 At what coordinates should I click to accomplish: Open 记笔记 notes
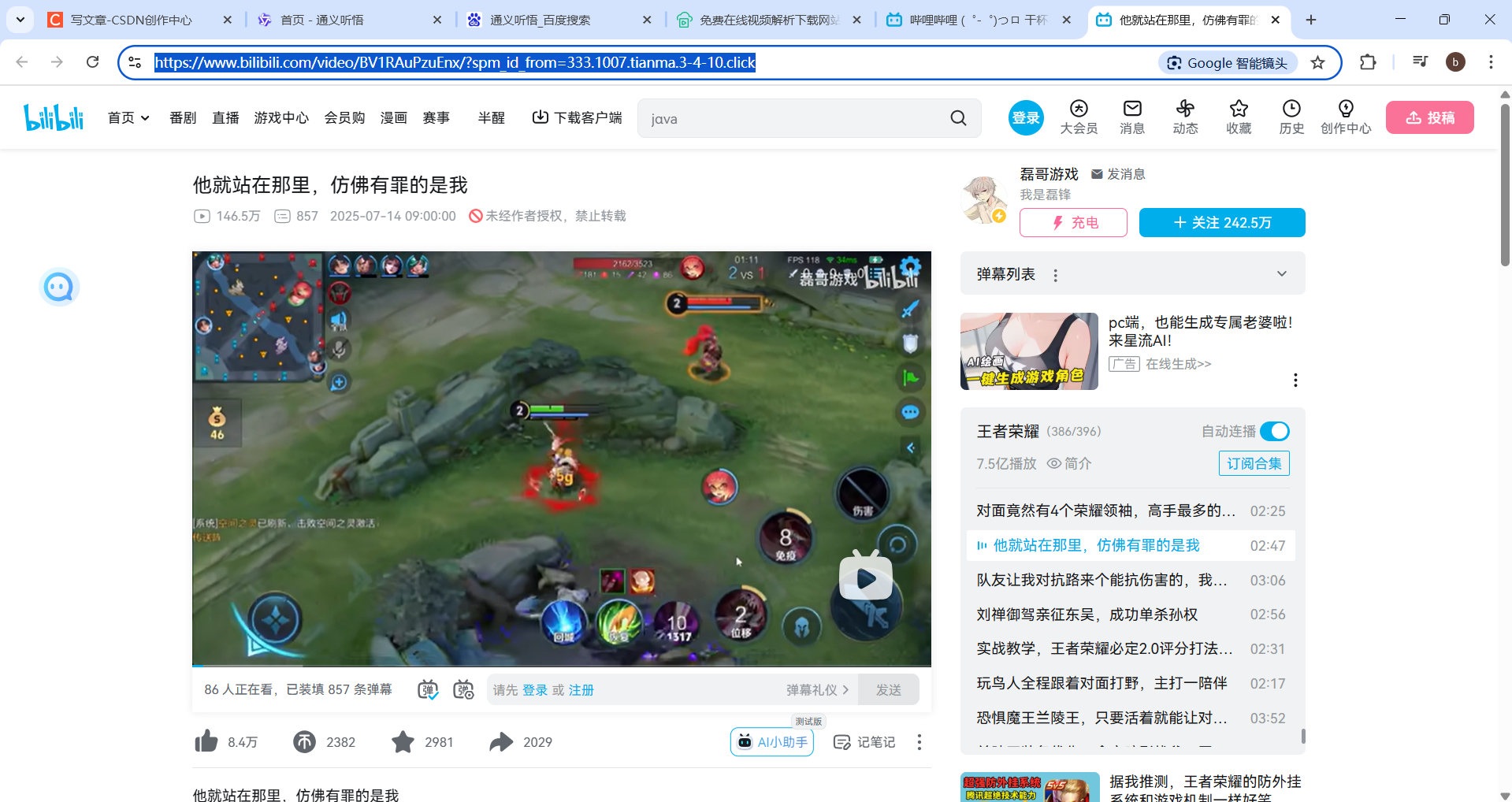click(x=864, y=742)
